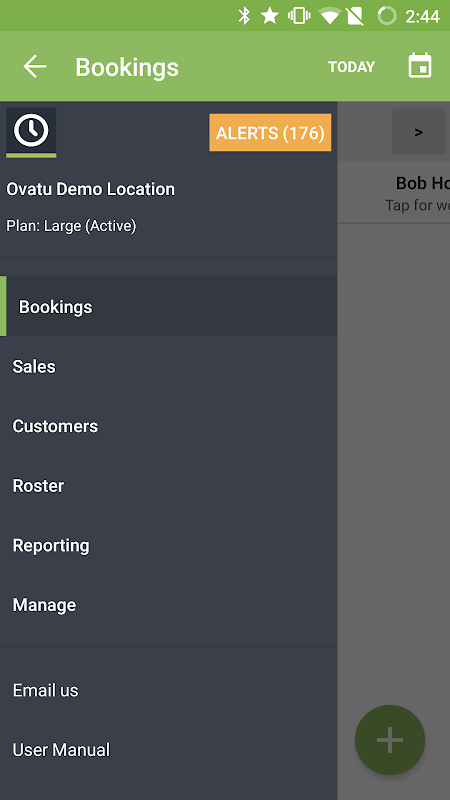Open the Manage section
450x800 pixels.
pyautogui.click(x=168, y=605)
